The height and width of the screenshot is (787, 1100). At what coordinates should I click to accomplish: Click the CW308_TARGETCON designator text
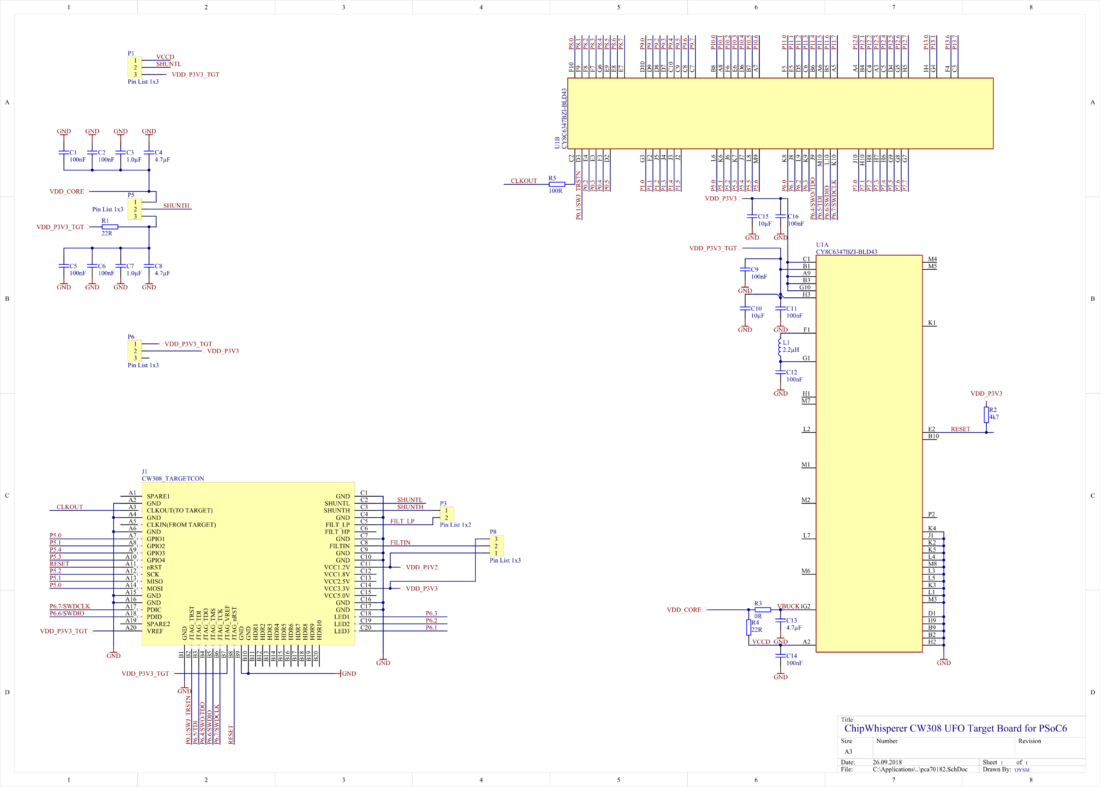[x=173, y=478]
